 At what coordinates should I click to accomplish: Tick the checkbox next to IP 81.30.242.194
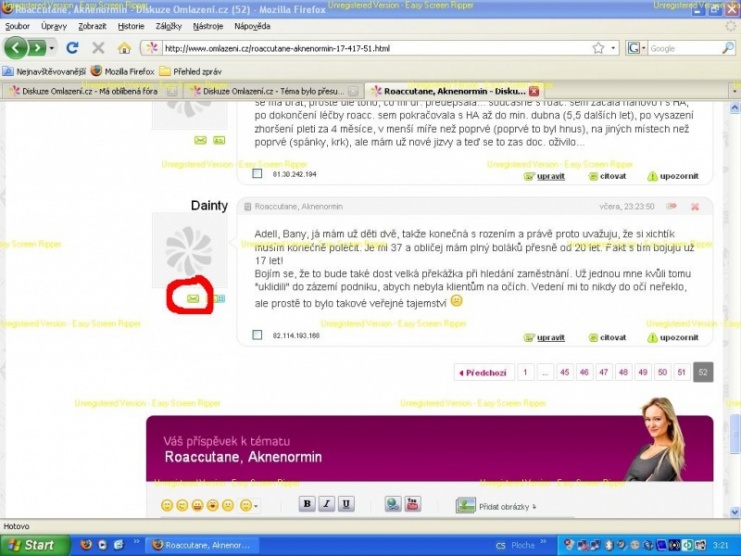click(x=258, y=175)
